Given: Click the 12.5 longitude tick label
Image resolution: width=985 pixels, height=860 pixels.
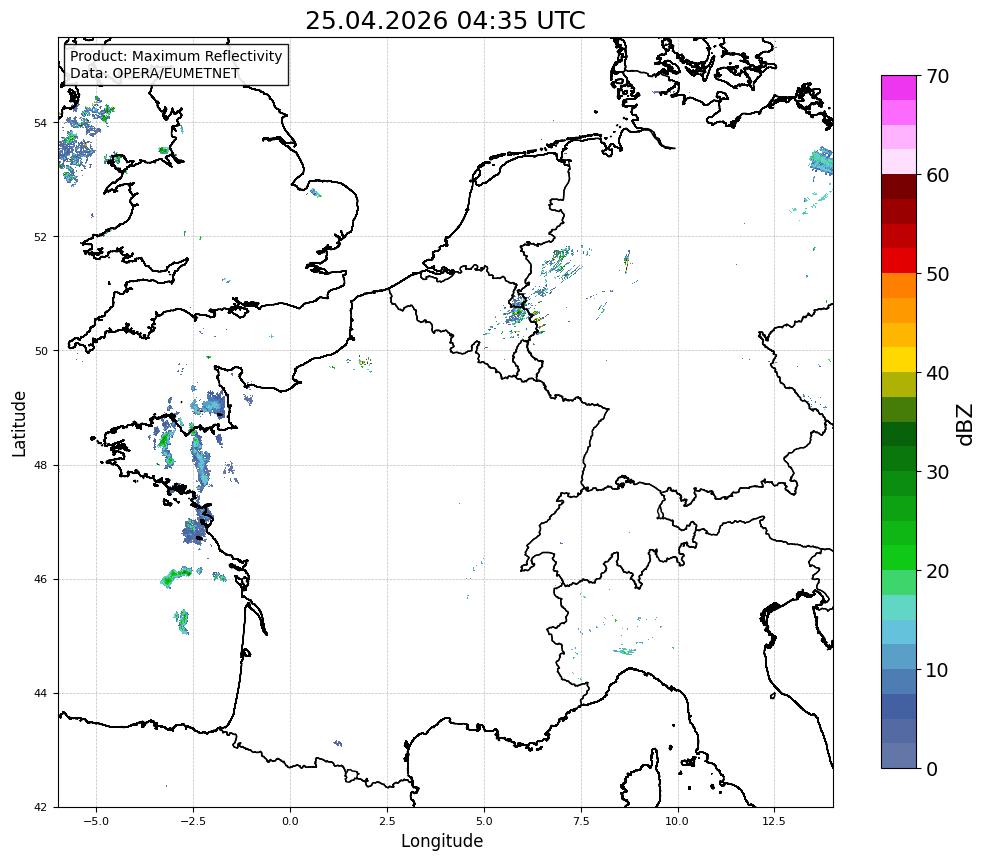Looking at the screenshot, I should click(774, 821).
